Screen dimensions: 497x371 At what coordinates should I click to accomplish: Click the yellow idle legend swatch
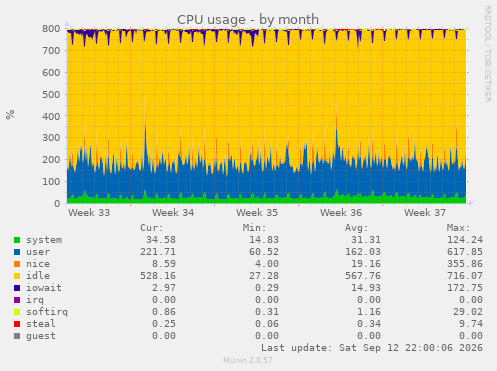17,276
